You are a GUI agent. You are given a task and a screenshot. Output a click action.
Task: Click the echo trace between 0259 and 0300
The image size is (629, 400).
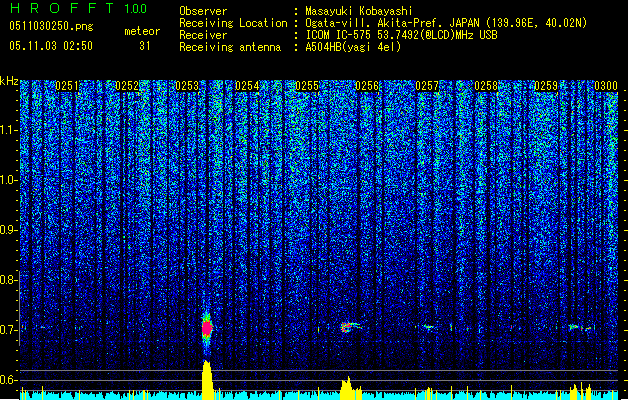point(581,327)
